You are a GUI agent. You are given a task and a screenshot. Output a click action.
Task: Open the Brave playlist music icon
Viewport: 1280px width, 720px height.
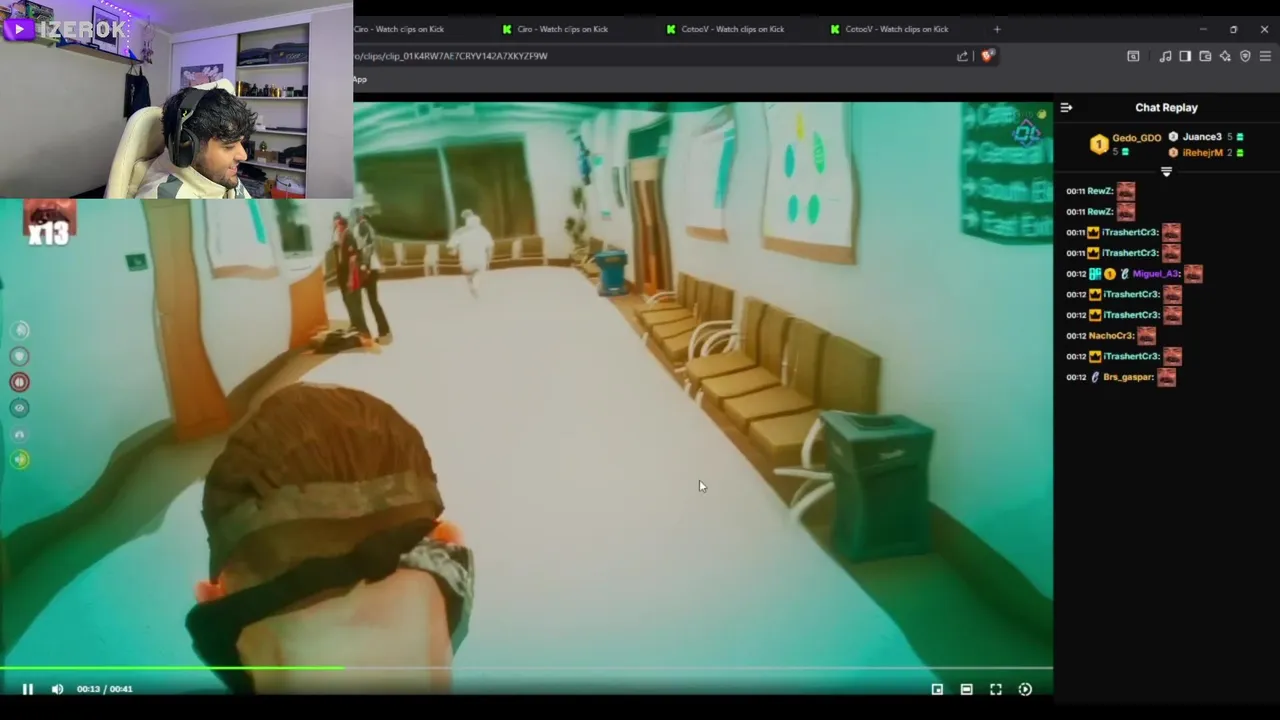(1165, 56)
